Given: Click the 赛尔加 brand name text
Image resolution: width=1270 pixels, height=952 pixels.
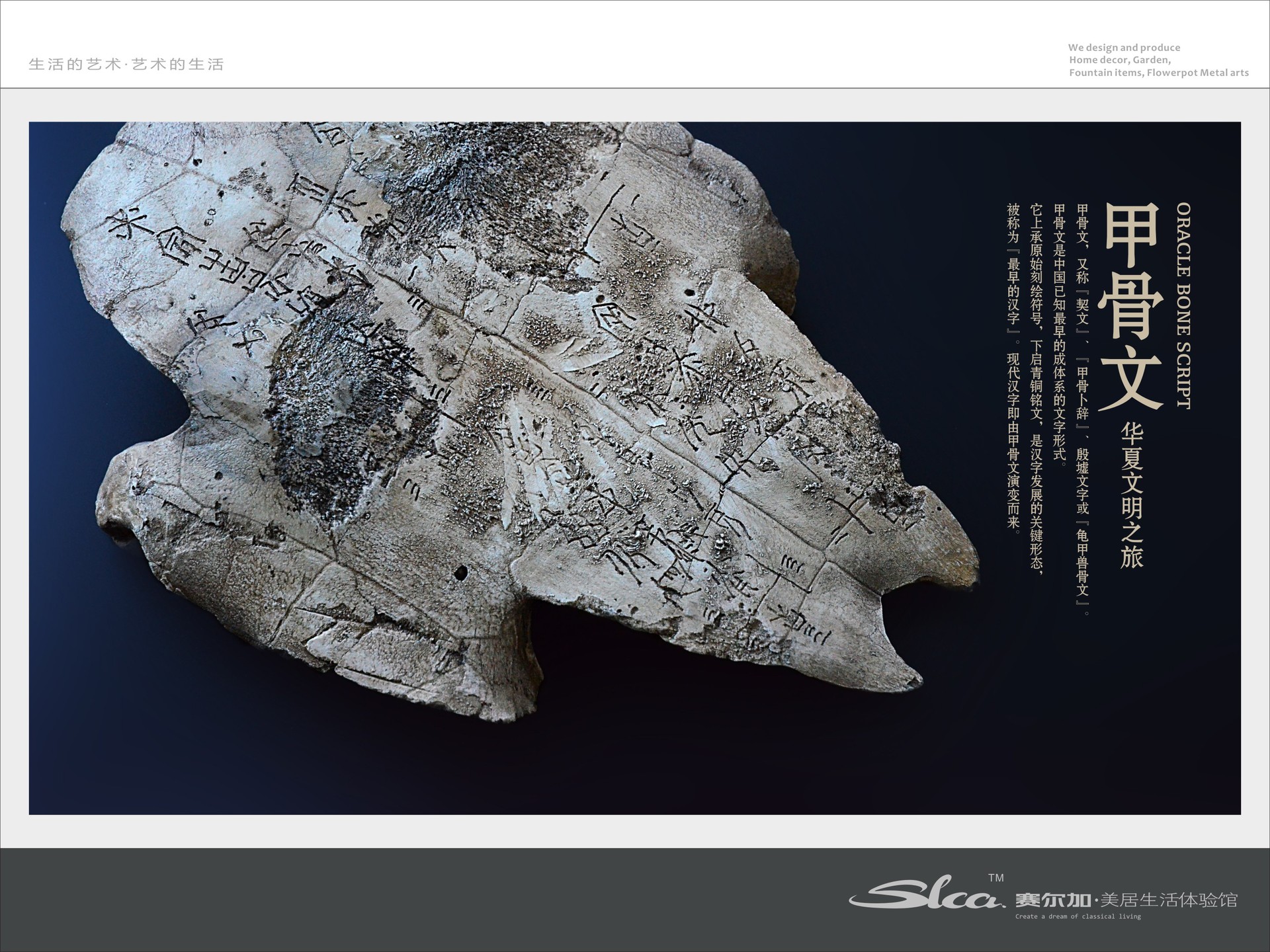Looking at the screenshot, I should tap(1053, 900).
